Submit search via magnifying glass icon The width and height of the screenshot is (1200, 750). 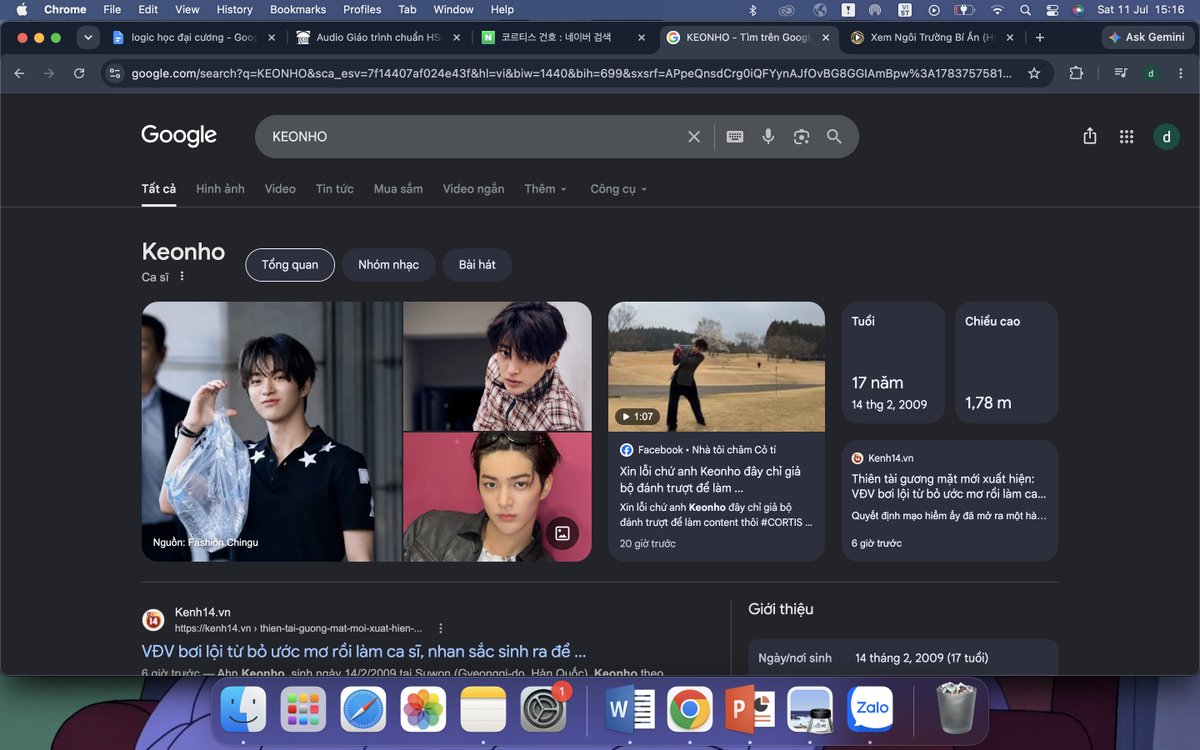834,137
